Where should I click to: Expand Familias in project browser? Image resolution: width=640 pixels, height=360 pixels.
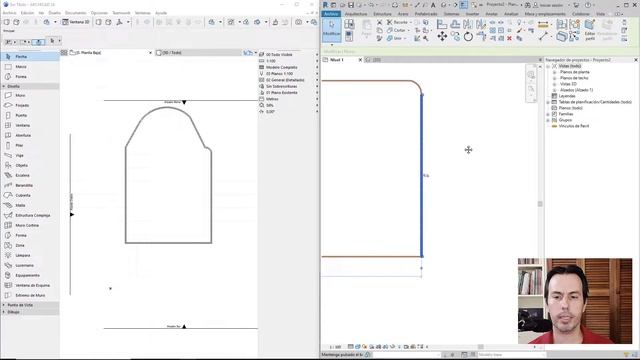[x=548, y=114]
